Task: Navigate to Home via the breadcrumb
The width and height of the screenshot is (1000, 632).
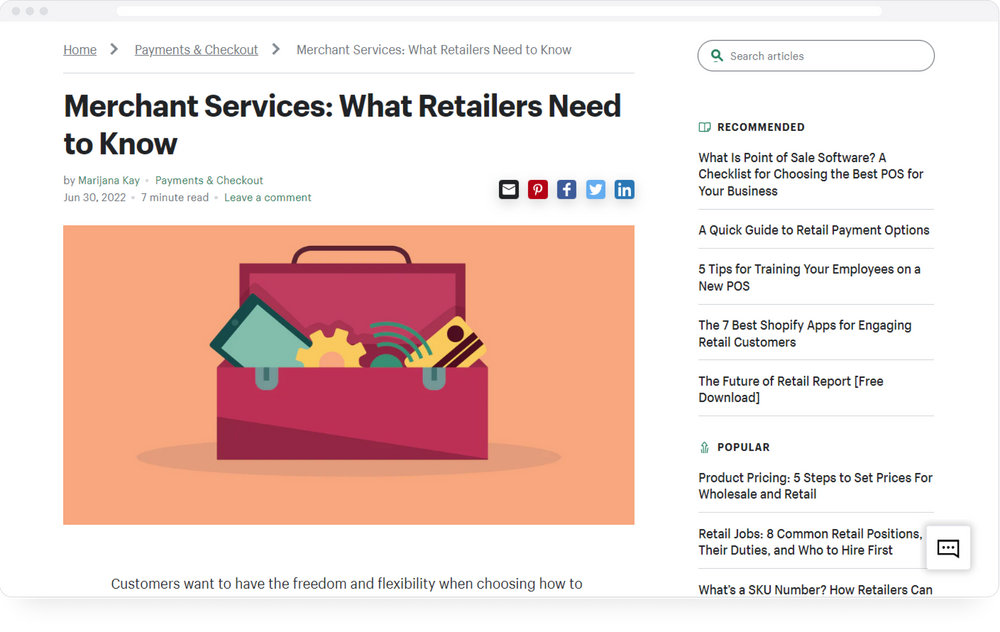Action: pyautogui.click(x=80, y=49)
